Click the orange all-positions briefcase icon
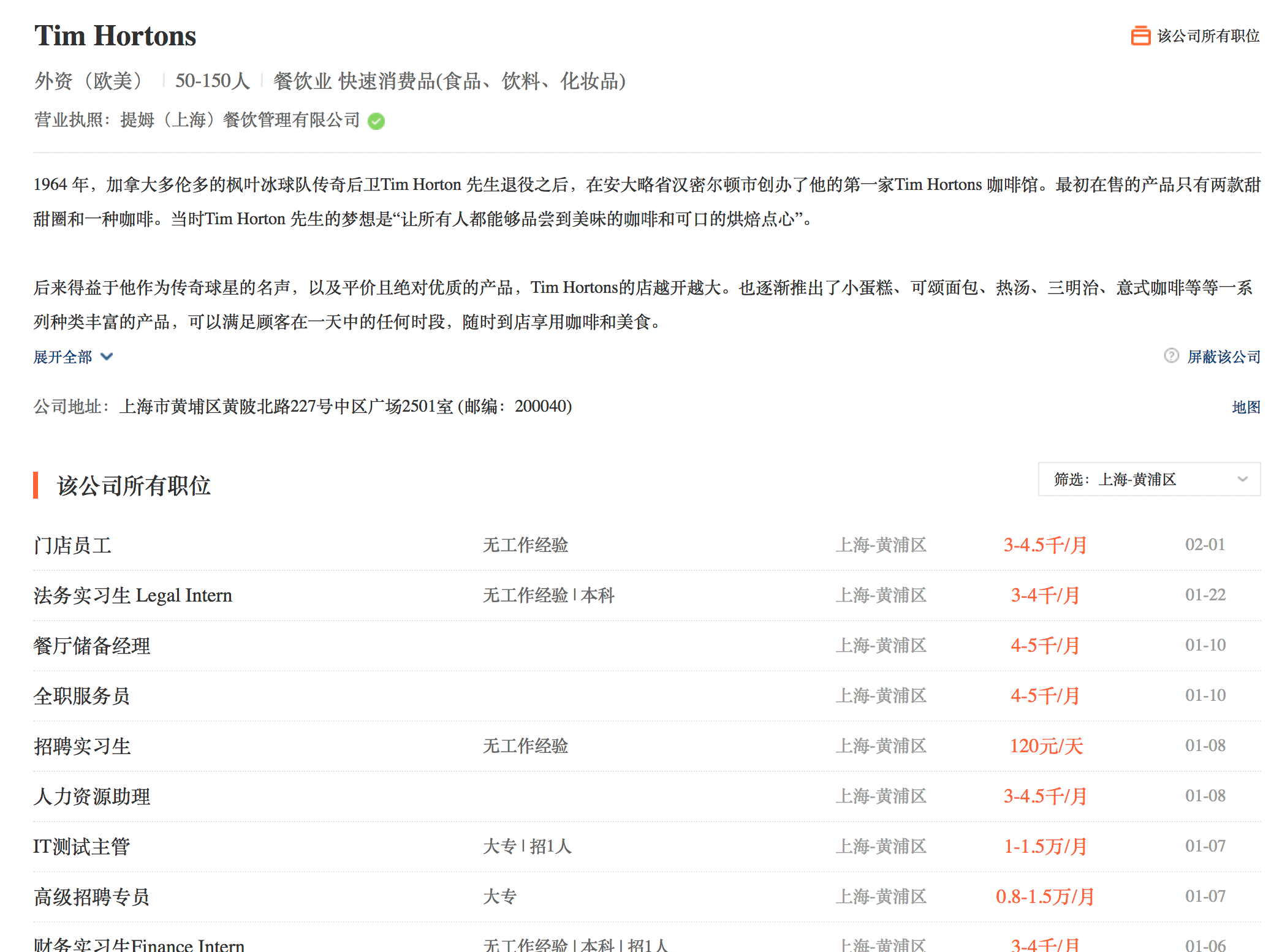 1140,36
